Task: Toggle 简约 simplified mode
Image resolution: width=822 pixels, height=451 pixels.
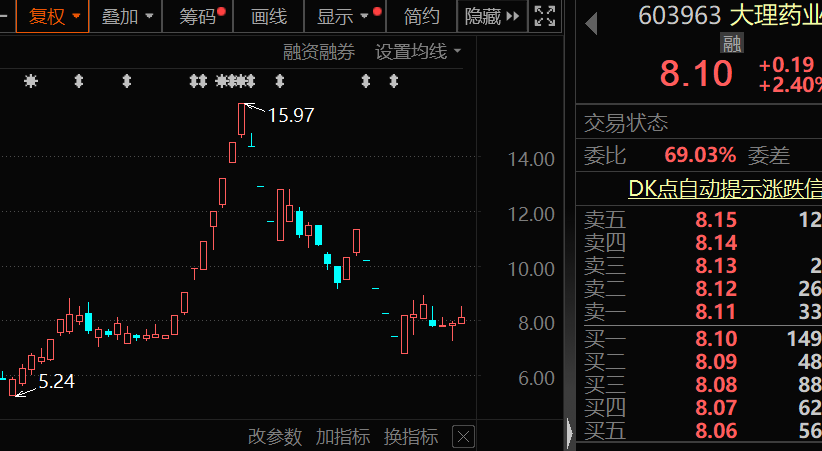Action: 421,16
